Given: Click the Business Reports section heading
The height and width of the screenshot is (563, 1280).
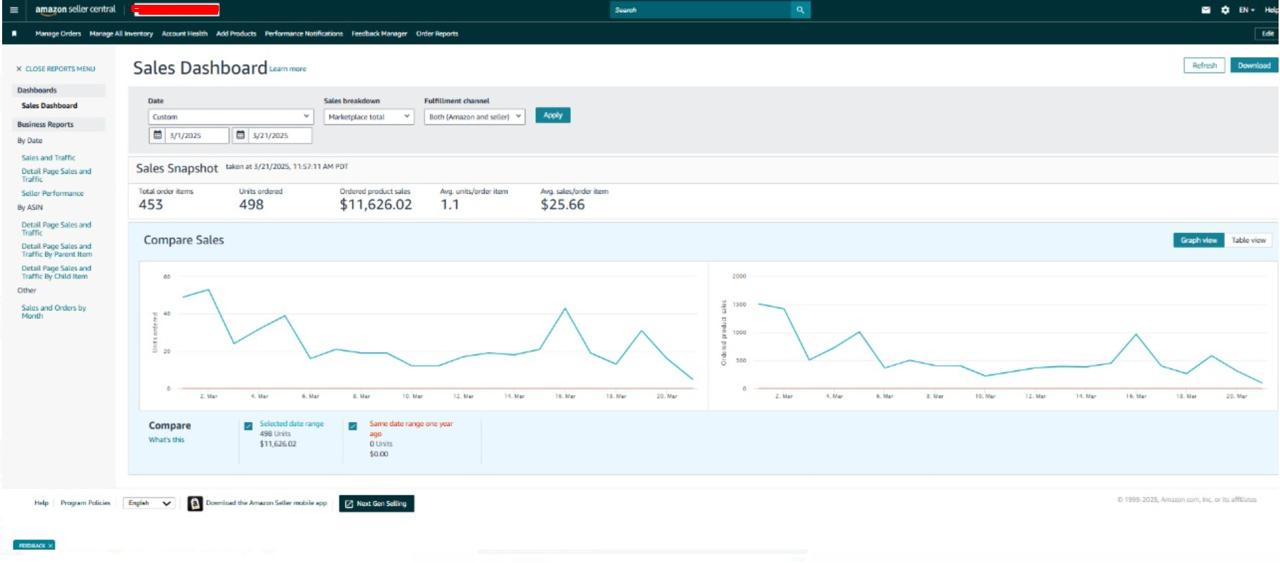Looking at the screenshot, I should tap(45, 125).
